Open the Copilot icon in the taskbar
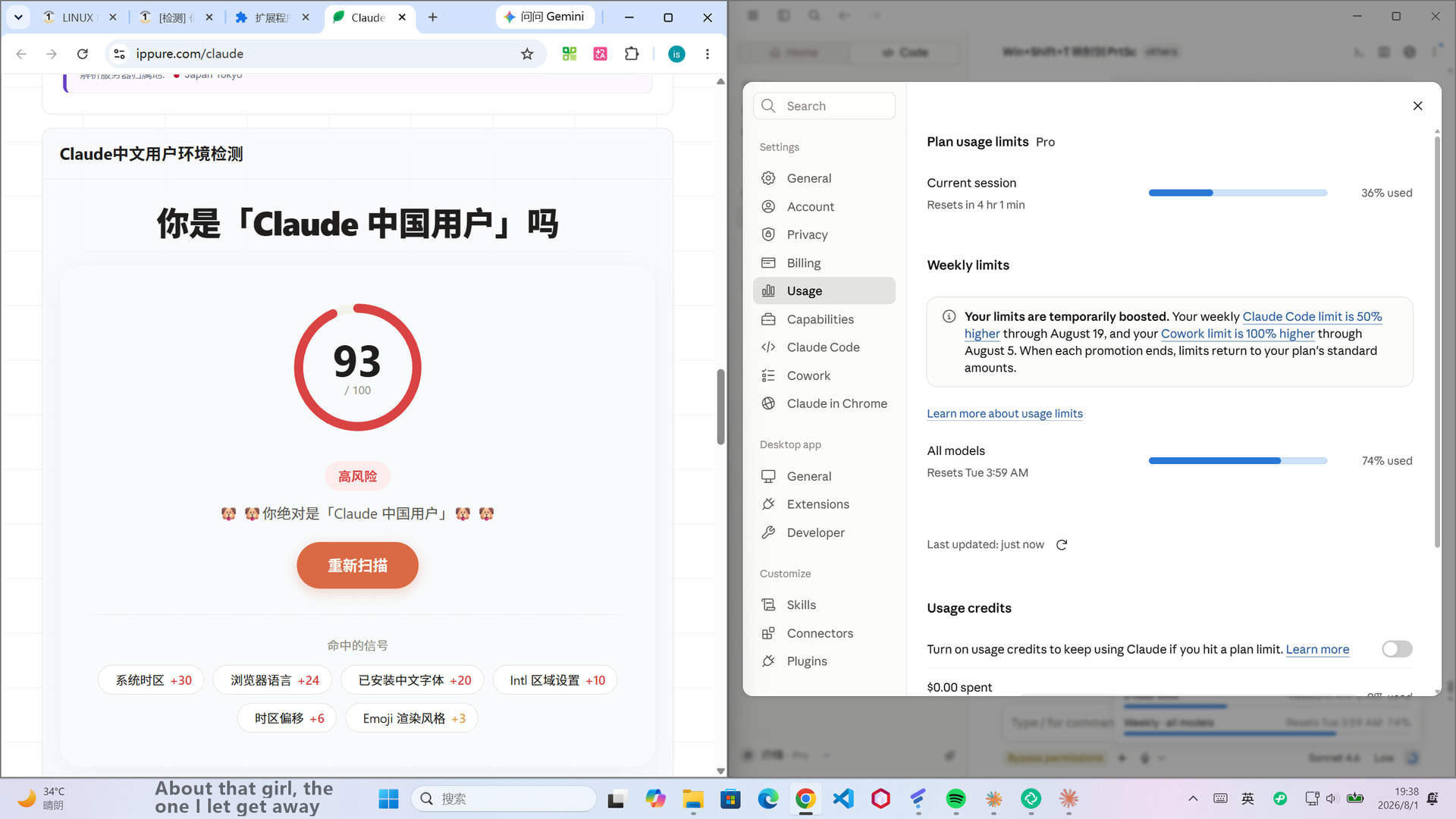 (x=655, y=799)
